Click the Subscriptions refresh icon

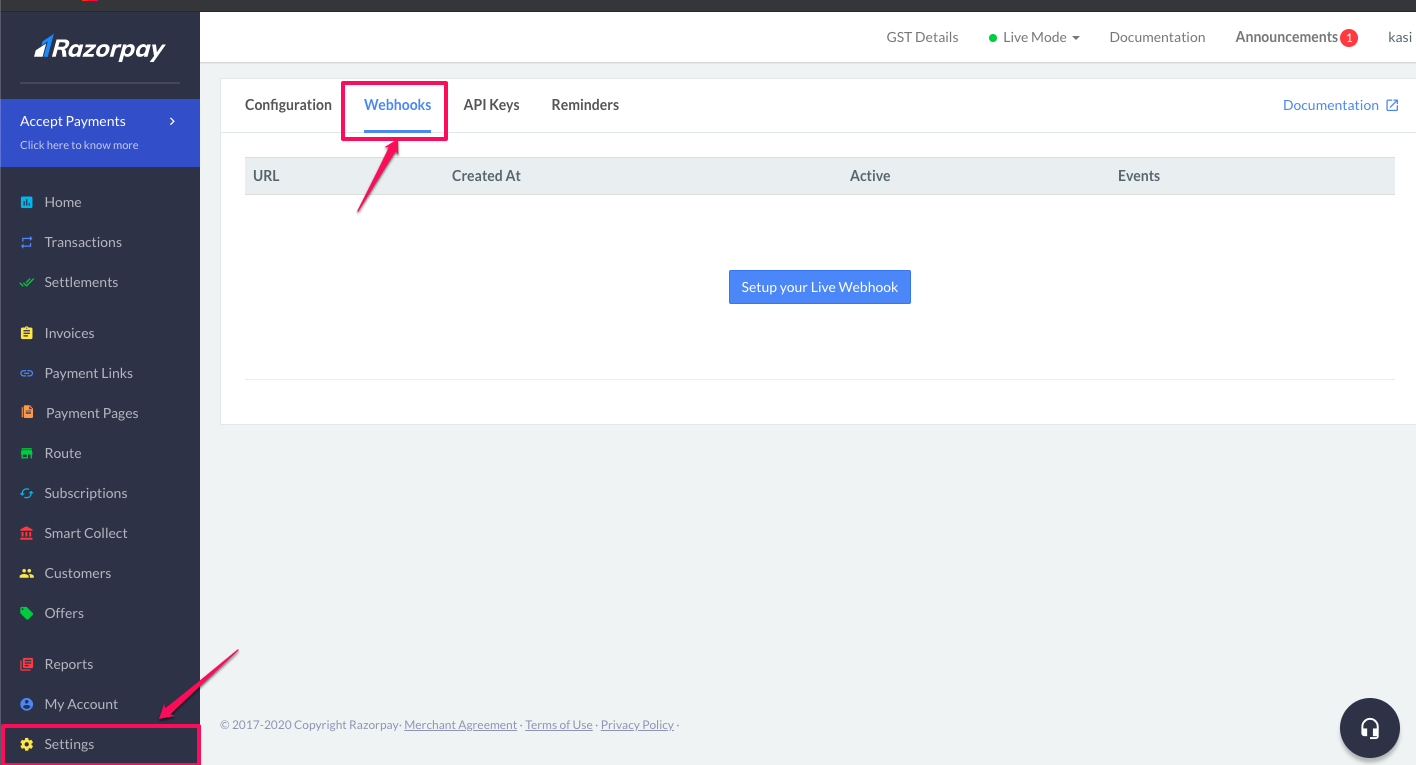27,493
